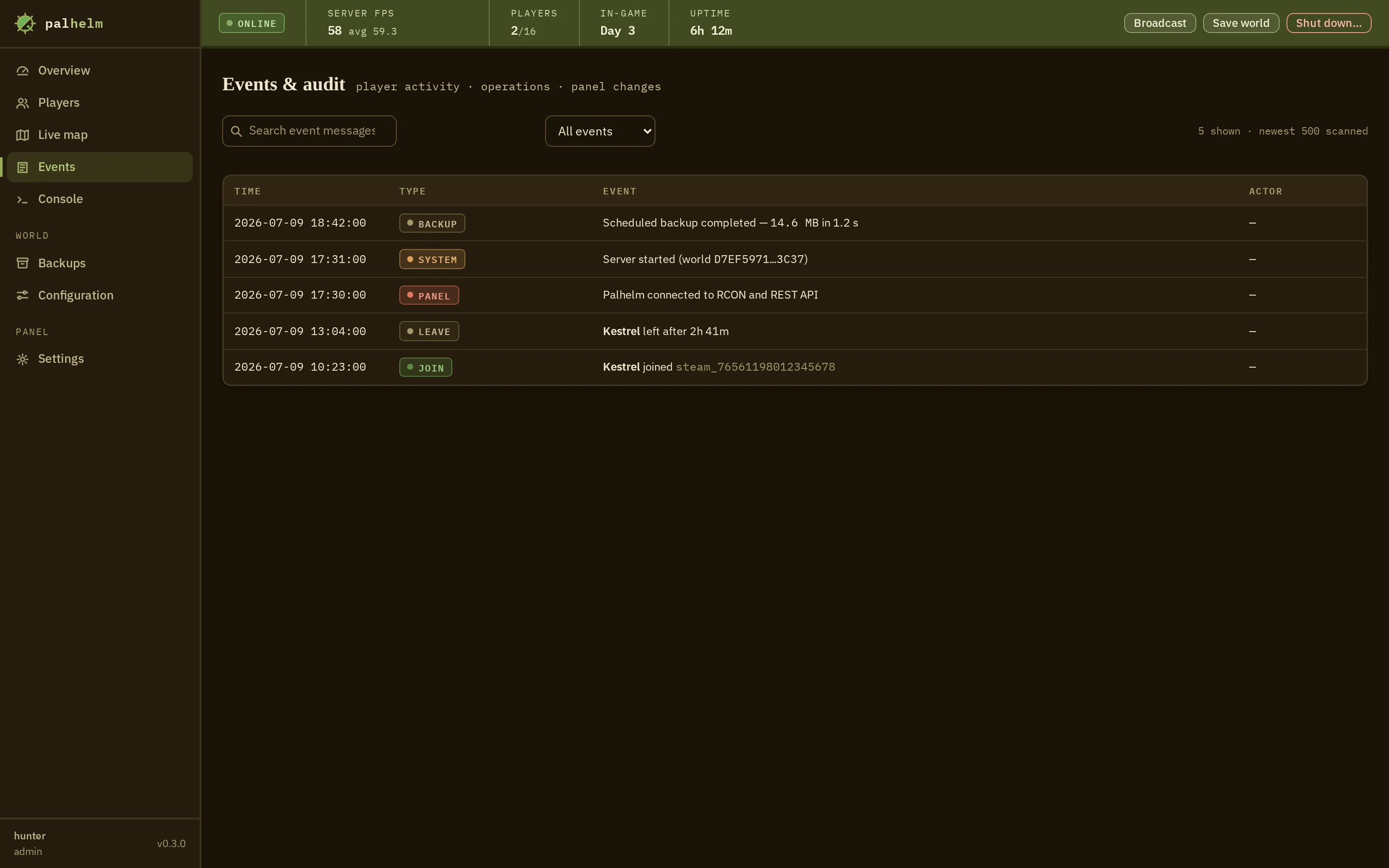Click the palhelm logo icon
Viewport: 1389px width, 868px height.
tap(25, 23)
